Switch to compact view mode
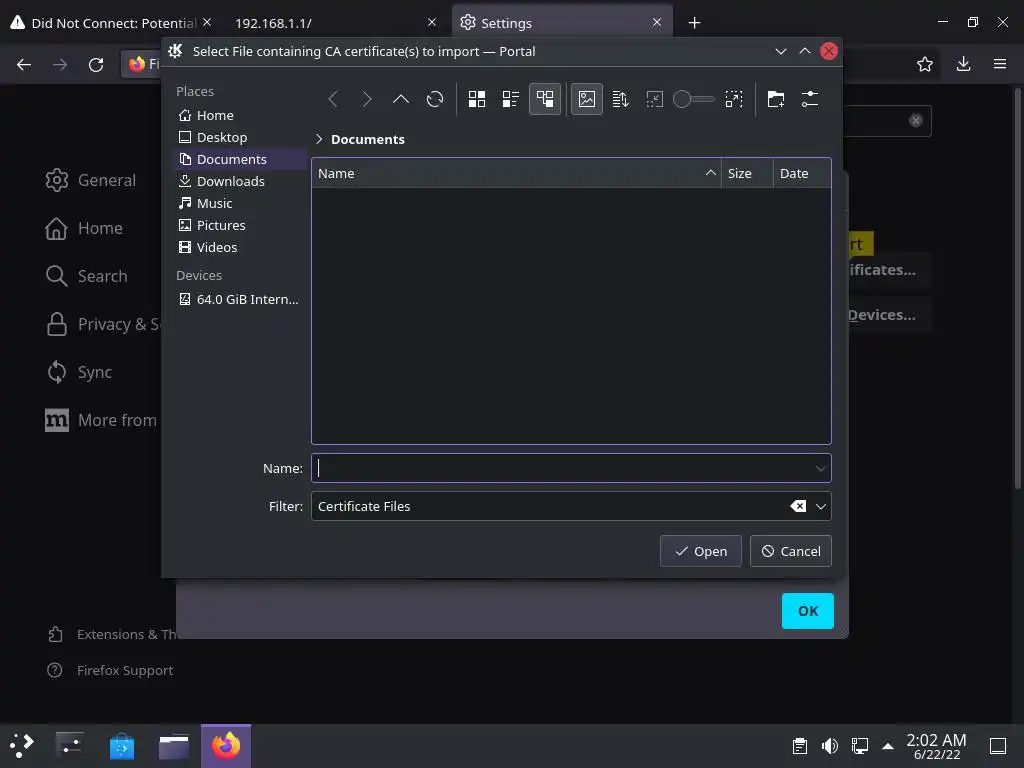The image size is (1024, 768). pos(511,99)
